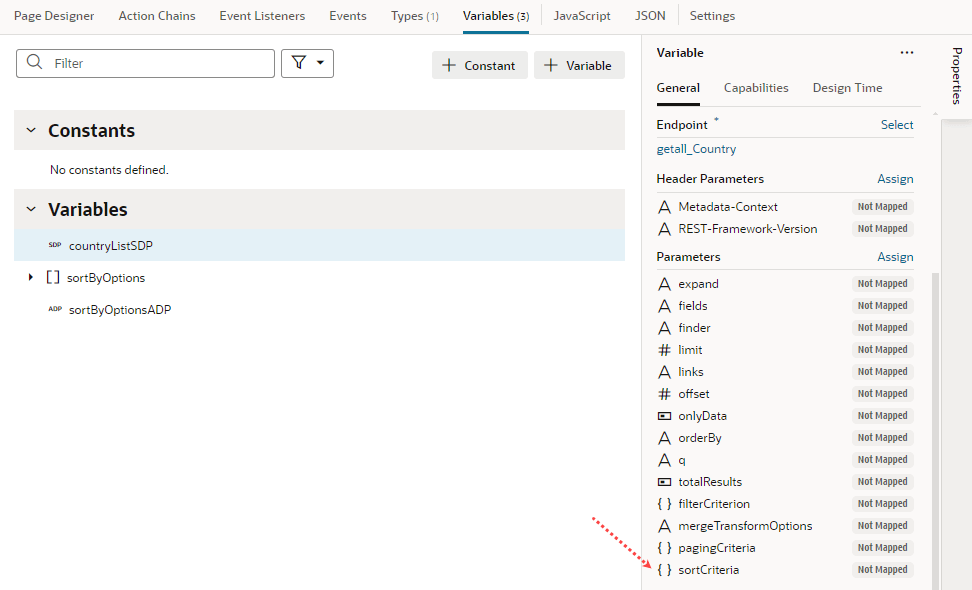Viewport: 972px width, 590px height.
Task: Open the filter funnel icon
Action: tap(300, 62)
